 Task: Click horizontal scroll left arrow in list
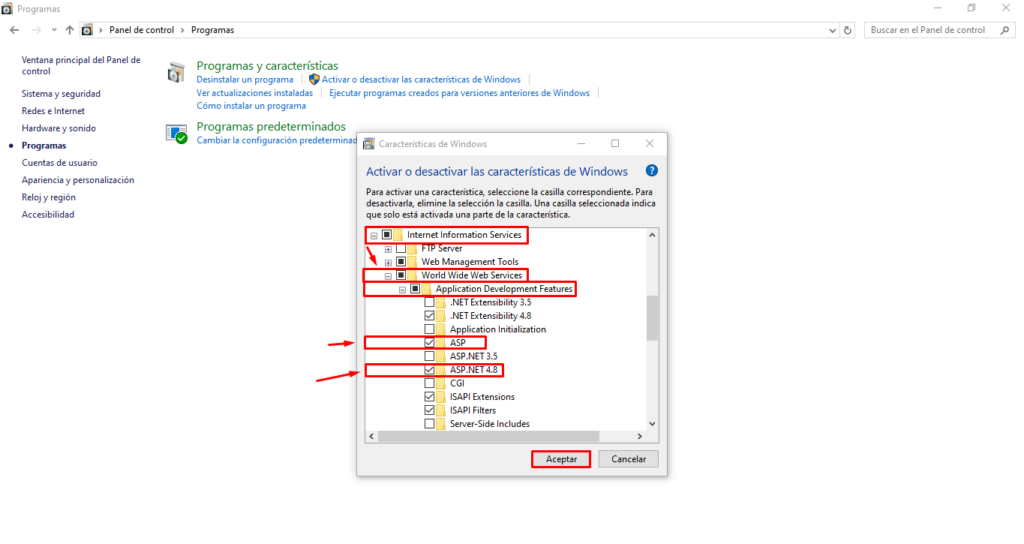372,436
